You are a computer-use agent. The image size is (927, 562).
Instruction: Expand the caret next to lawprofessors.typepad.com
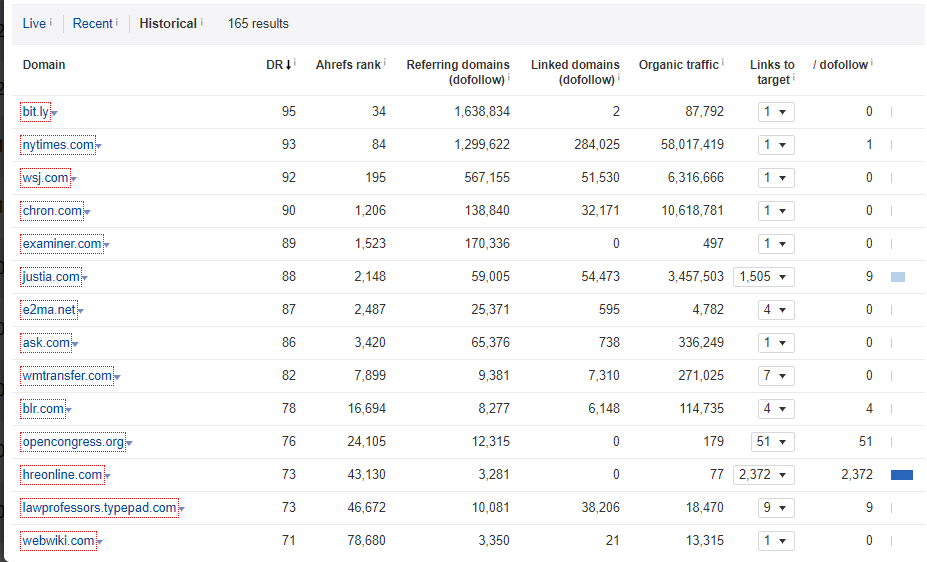182,509
